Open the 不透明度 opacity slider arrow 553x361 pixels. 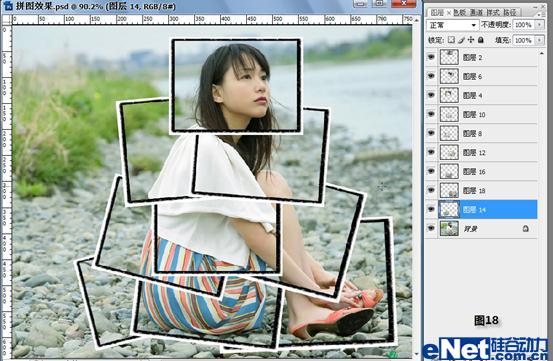539,25
